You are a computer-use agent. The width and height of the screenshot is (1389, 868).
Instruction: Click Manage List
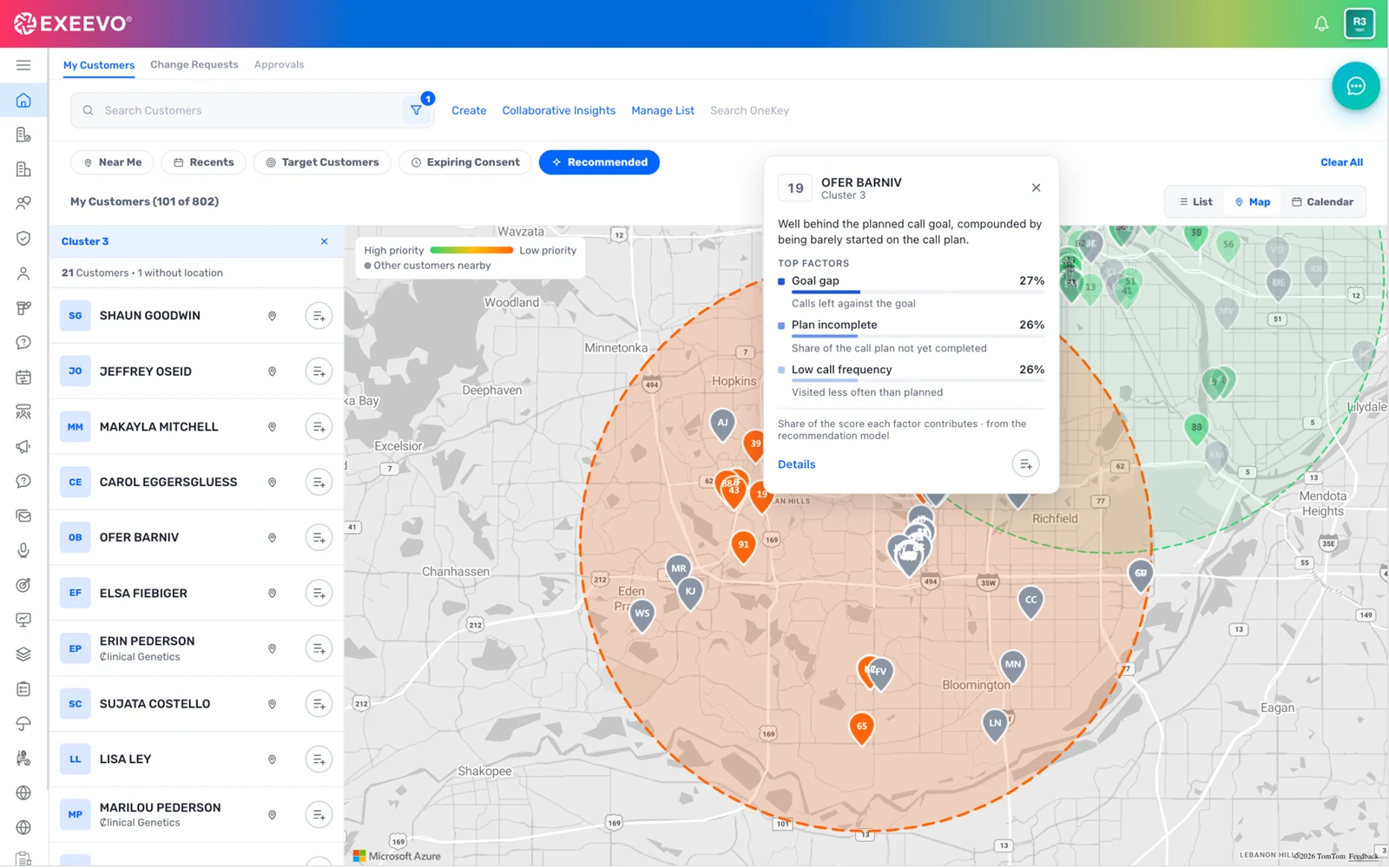click(x=663, y=110)
